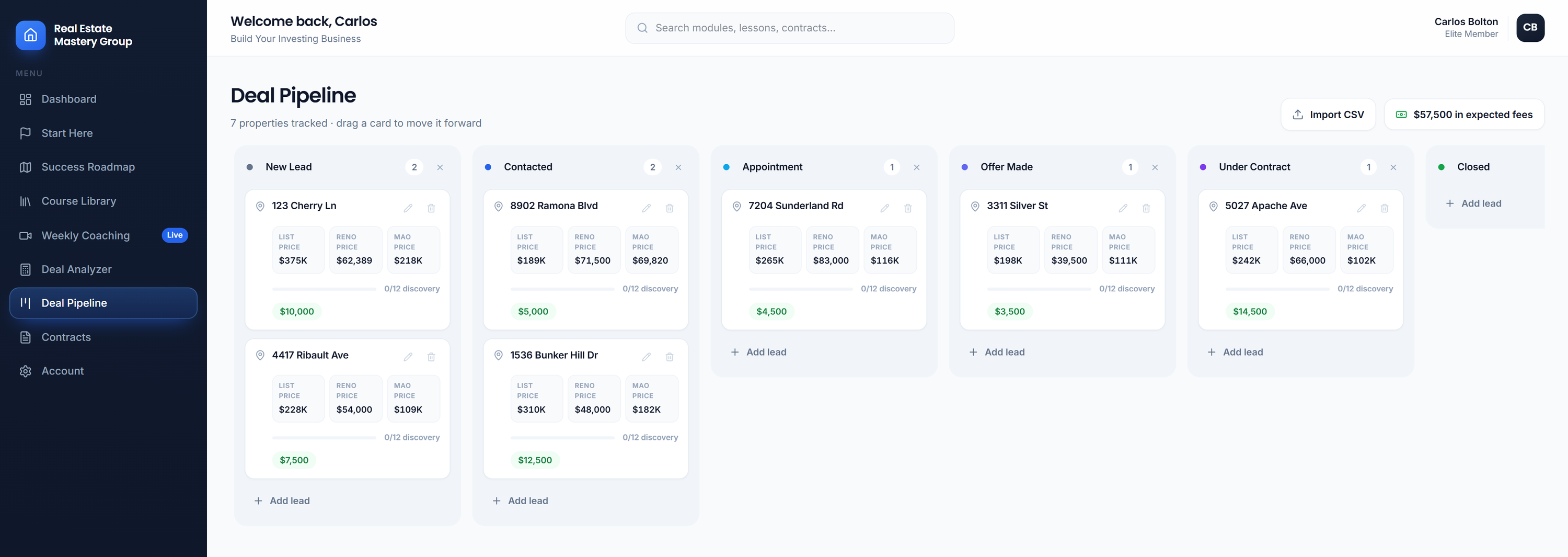Add lead to the Closed column
Viewport: 1568px width, 557px height.
[x=1473, y=203]
